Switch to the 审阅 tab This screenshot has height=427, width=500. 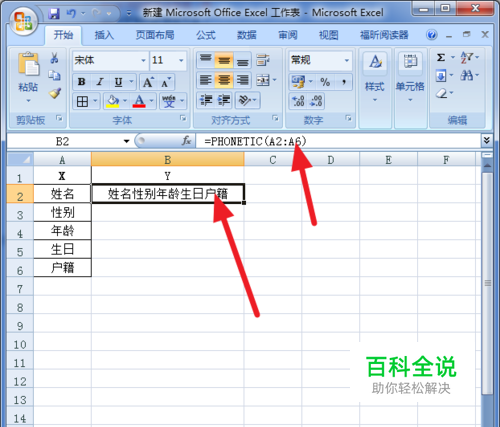[x=288, y=35]
